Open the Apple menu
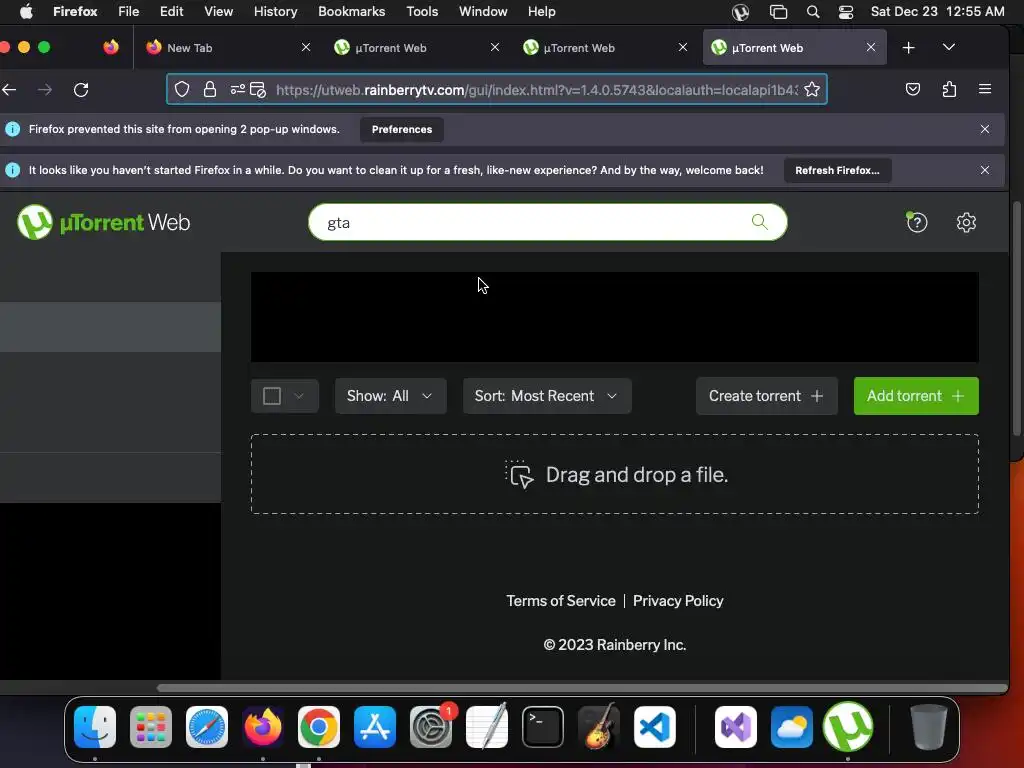Viewport: 1024px width, 768px height. (x=25, y=11)
